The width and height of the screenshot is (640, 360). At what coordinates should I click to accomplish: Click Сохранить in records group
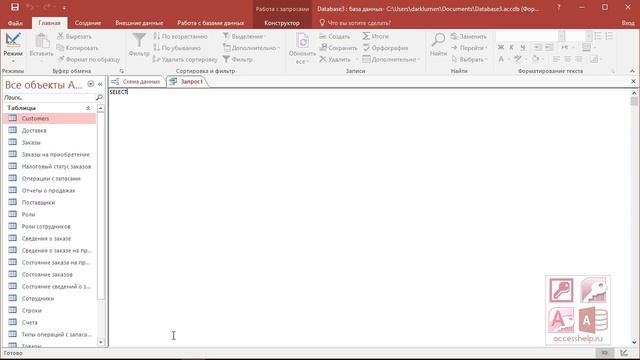pyautogui.click(x=338, y=48)
